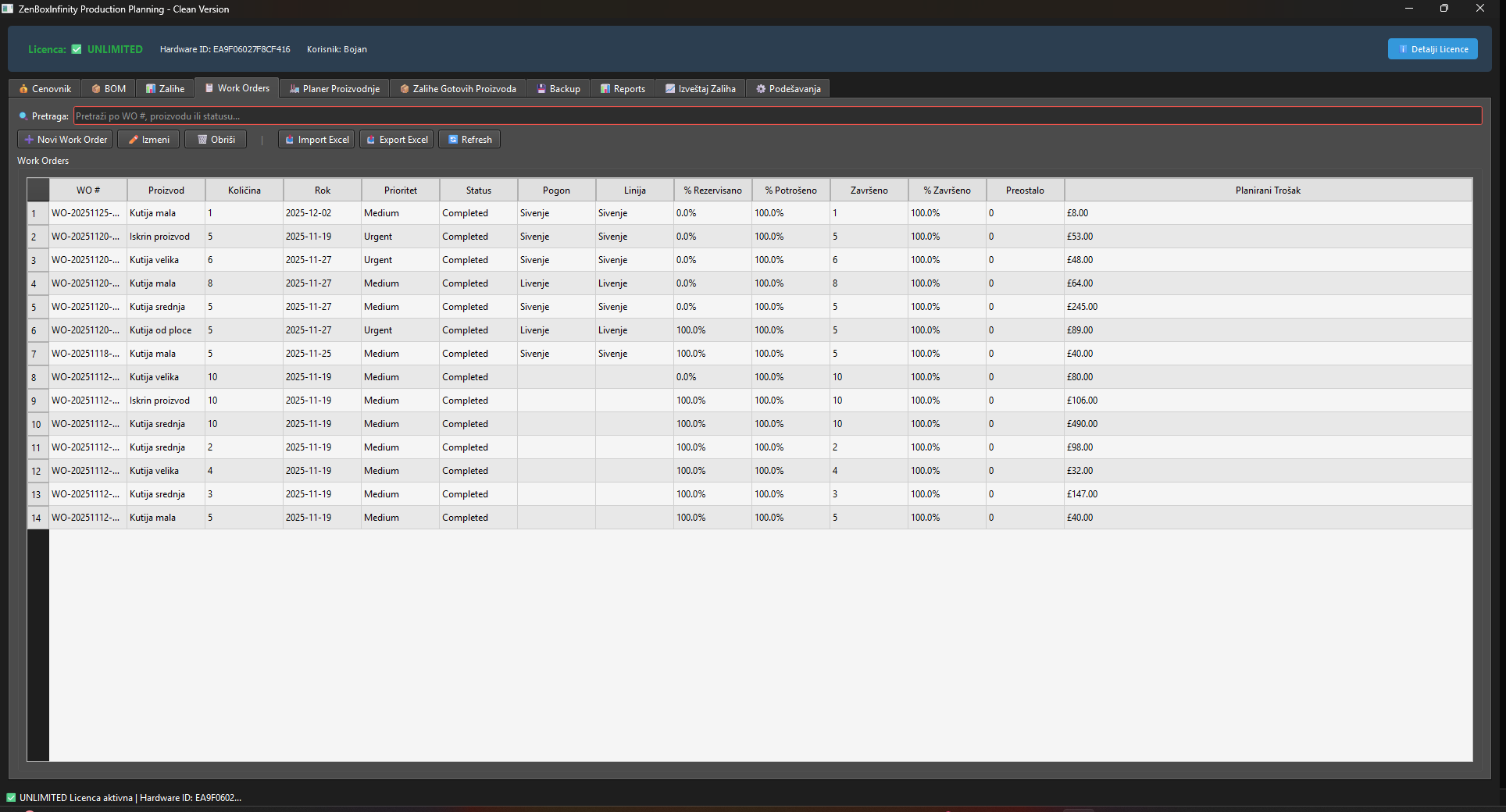The width and height of the screenshot is (1506, 812).
Task: Sort by the Linija column header
Action: pyautogui.click(x=635, y=191)
